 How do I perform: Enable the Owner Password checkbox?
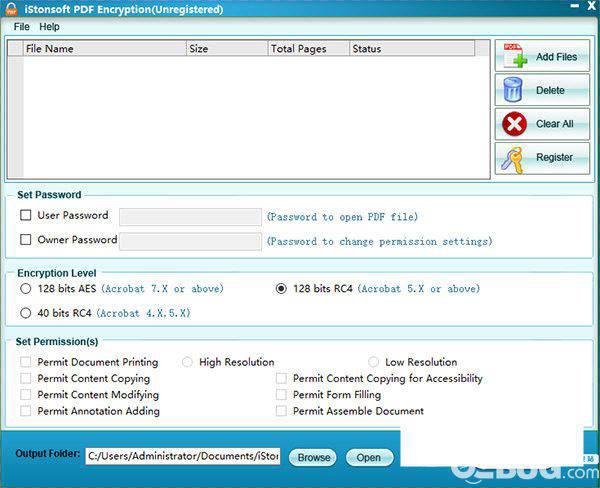pyautogui.click(x=26, y=240)
